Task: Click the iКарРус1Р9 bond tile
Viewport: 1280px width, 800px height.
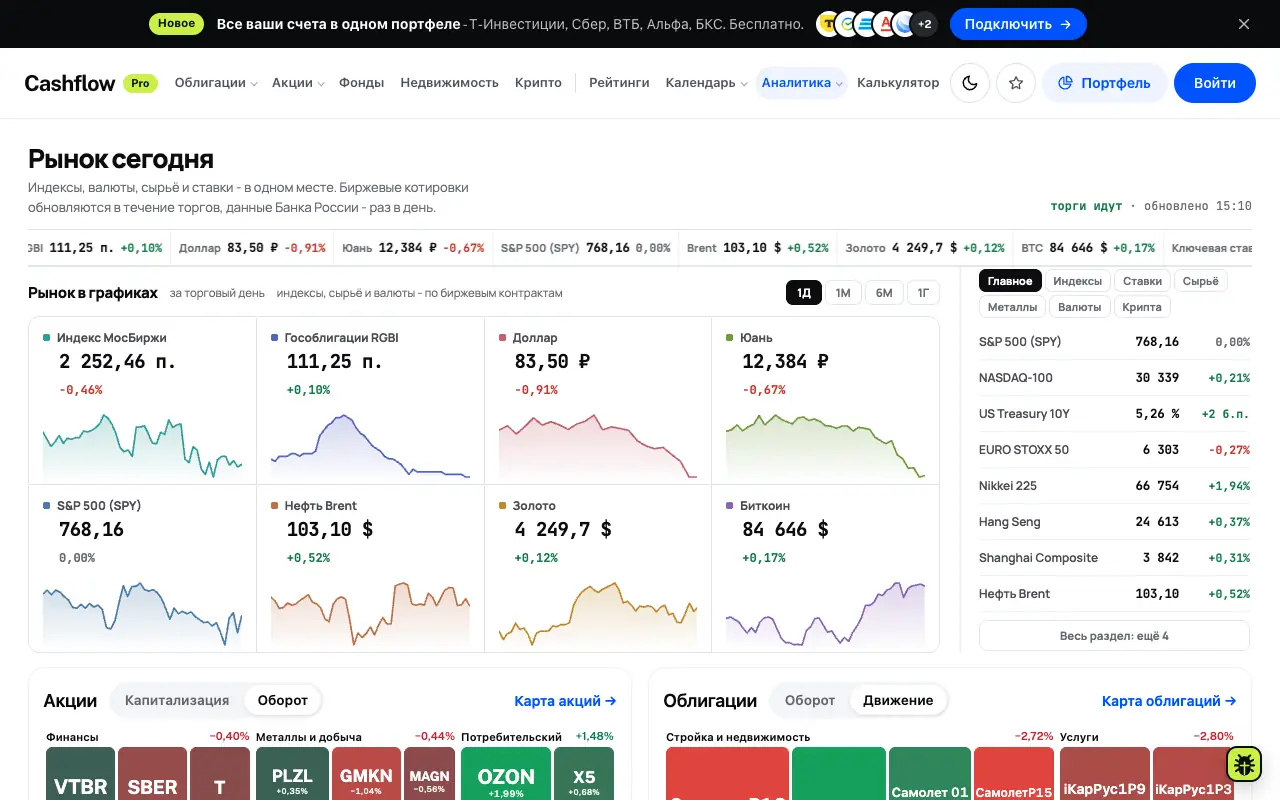Action: 1105,774
